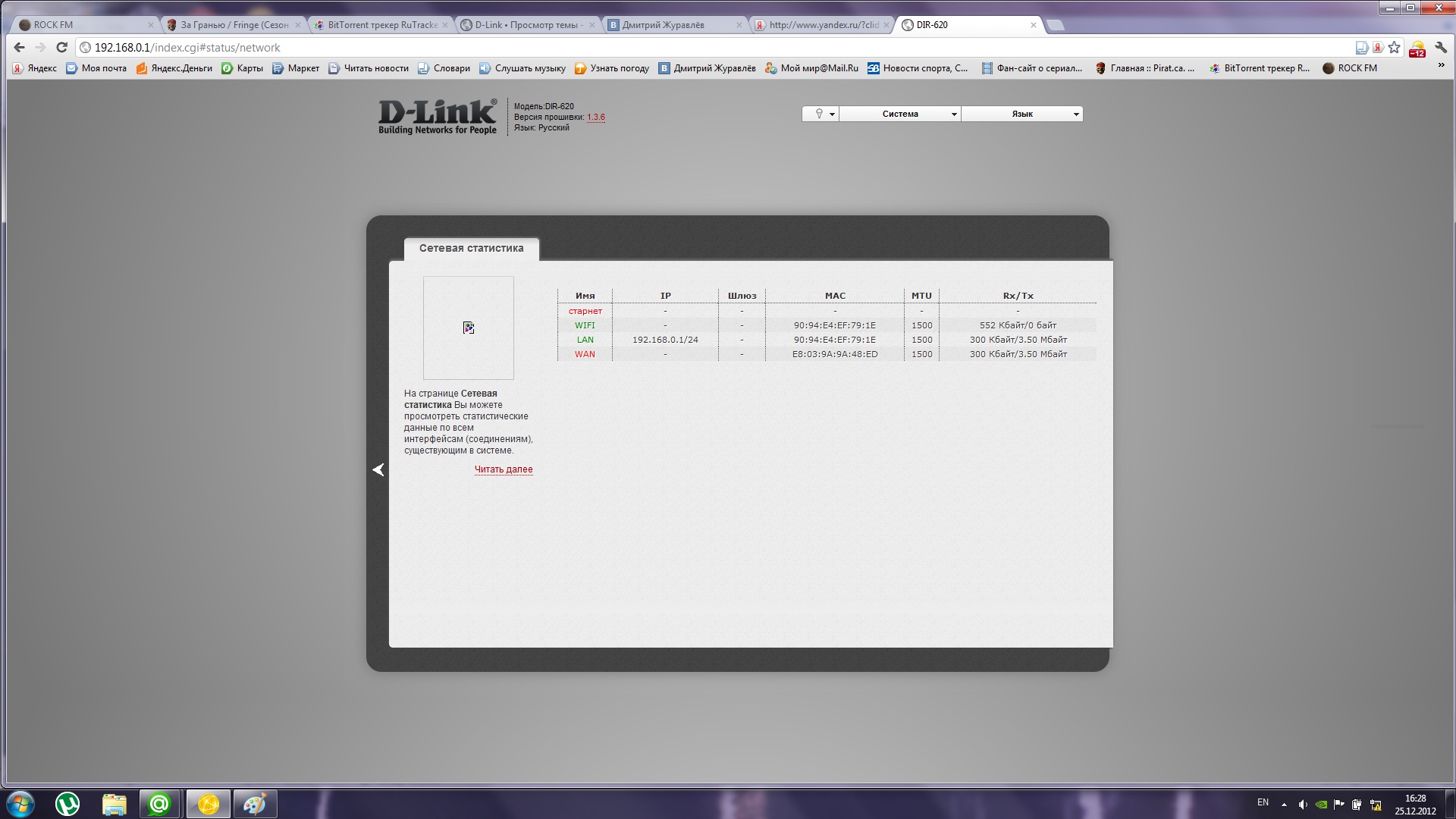The width and height of the screenshot is (1456, 819).
Task: Open the lightbulb notification dropdown
Action: pos(821,114)
